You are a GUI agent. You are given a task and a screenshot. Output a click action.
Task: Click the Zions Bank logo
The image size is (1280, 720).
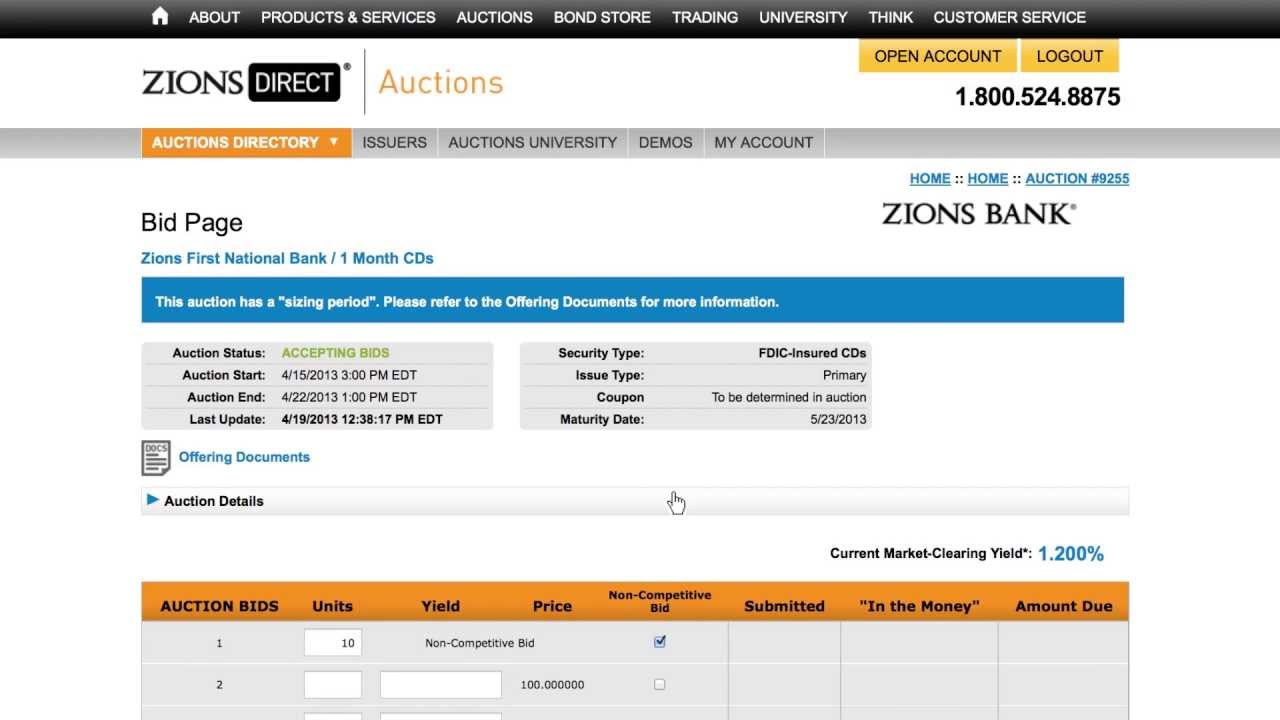coord(979,214)
